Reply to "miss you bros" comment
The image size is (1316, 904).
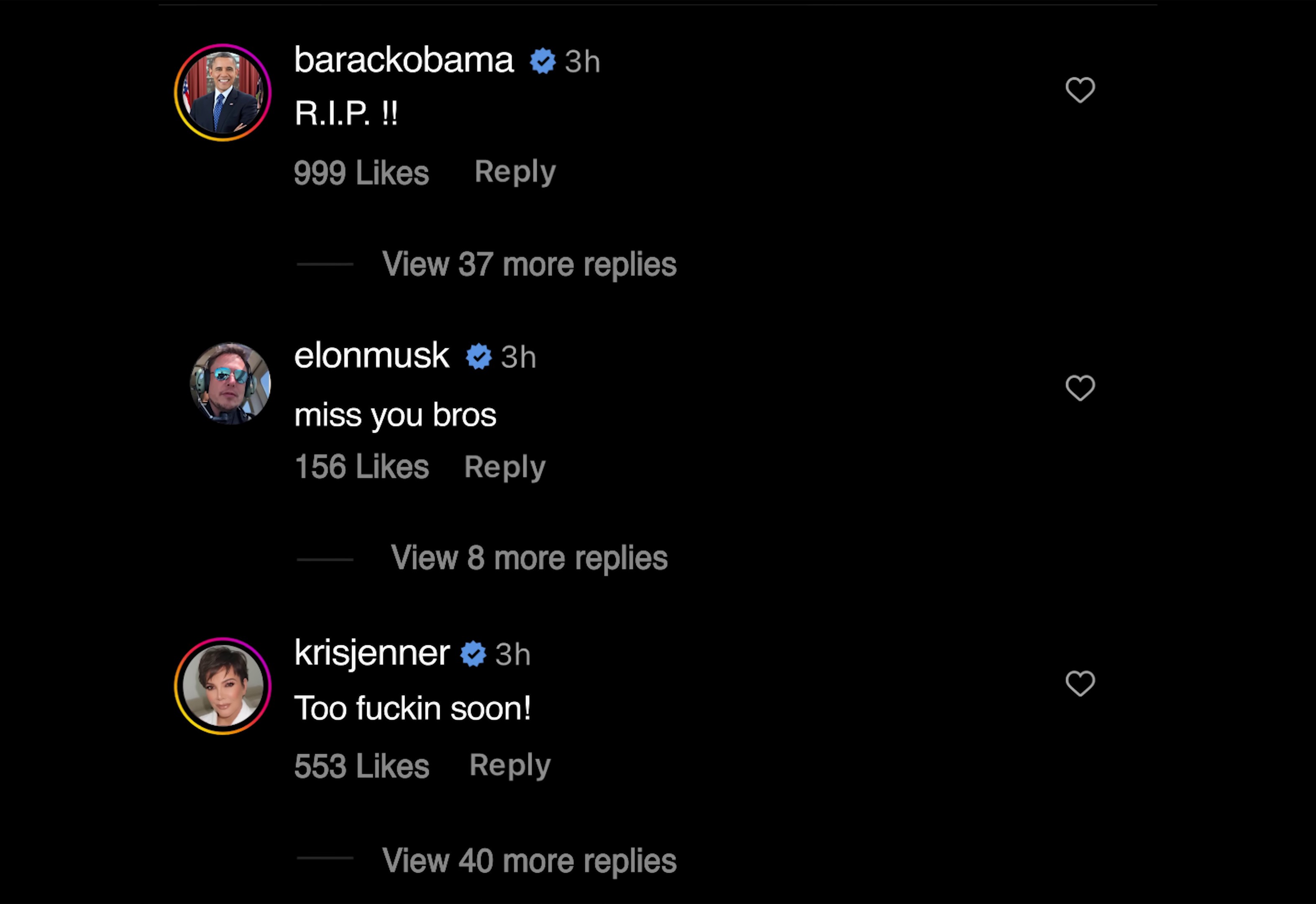tap(504, 467)
